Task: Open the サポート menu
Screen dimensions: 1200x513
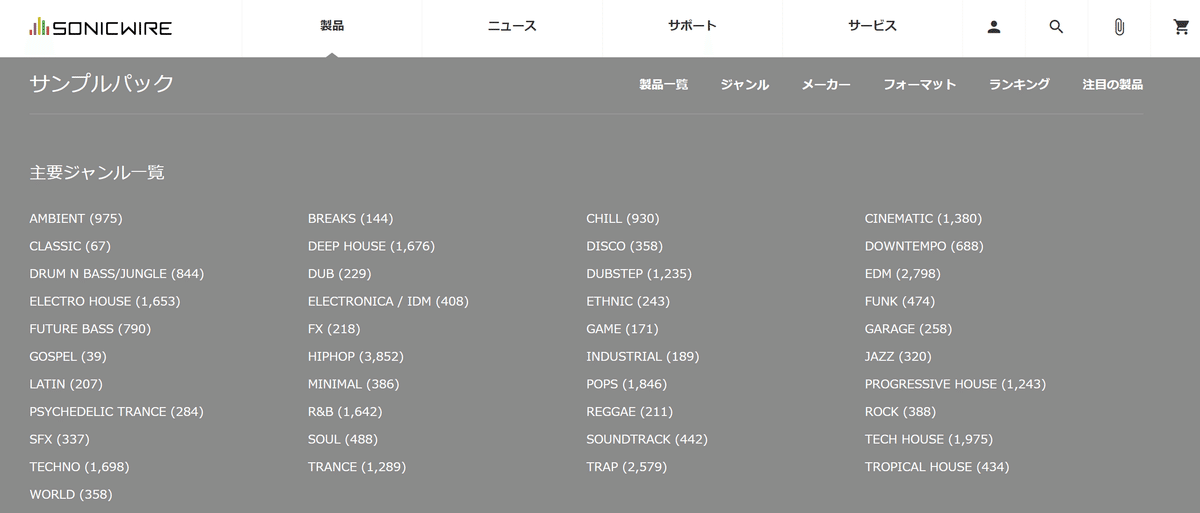Action: (x=692, y=26)
